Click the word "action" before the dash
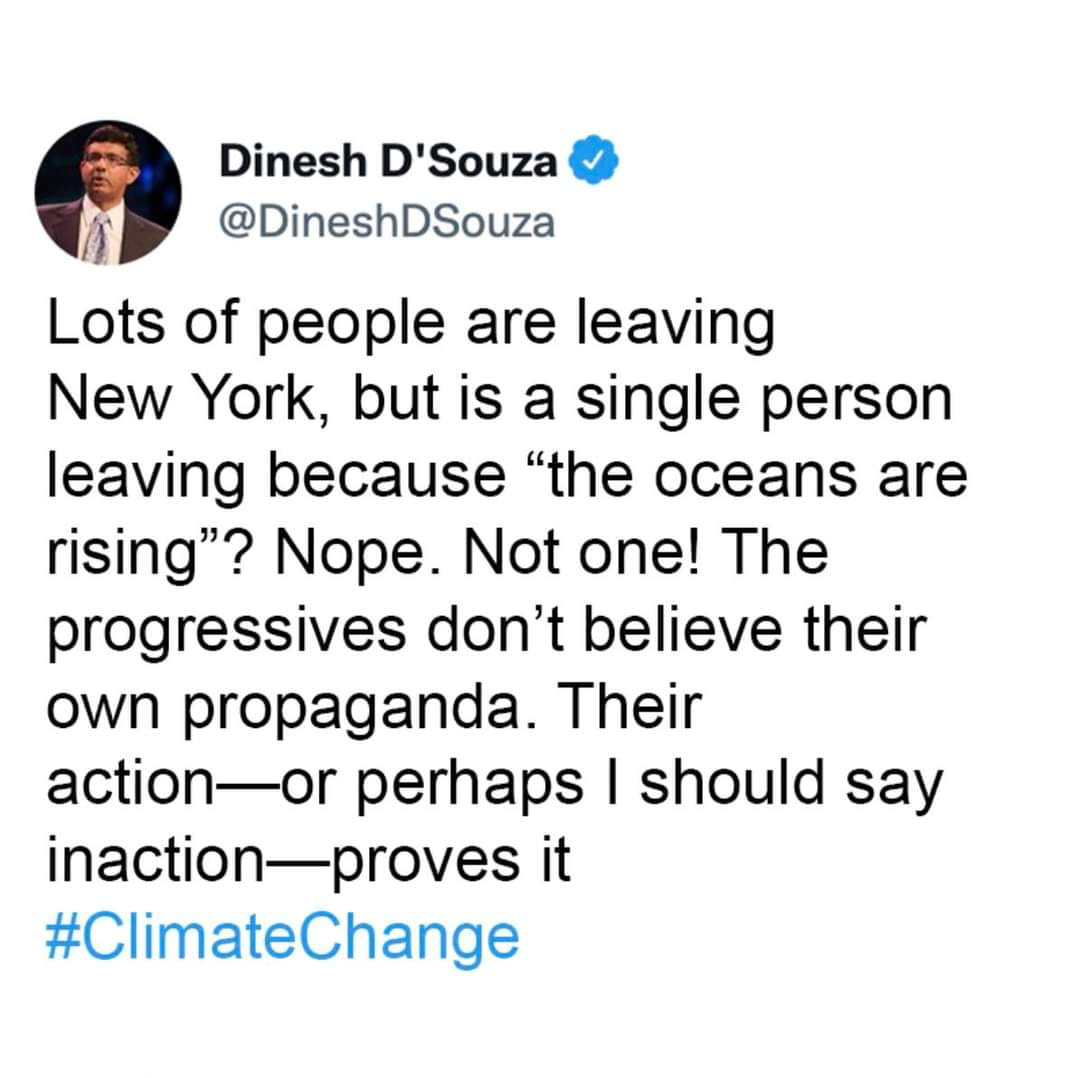Screen dimensions: 1080x1078 (130, 784)
